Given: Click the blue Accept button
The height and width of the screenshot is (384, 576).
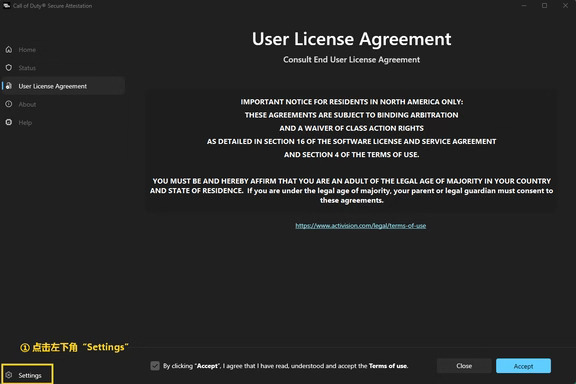Looking at the screenshot, I should pyautogui.click(x=523, y=366).
